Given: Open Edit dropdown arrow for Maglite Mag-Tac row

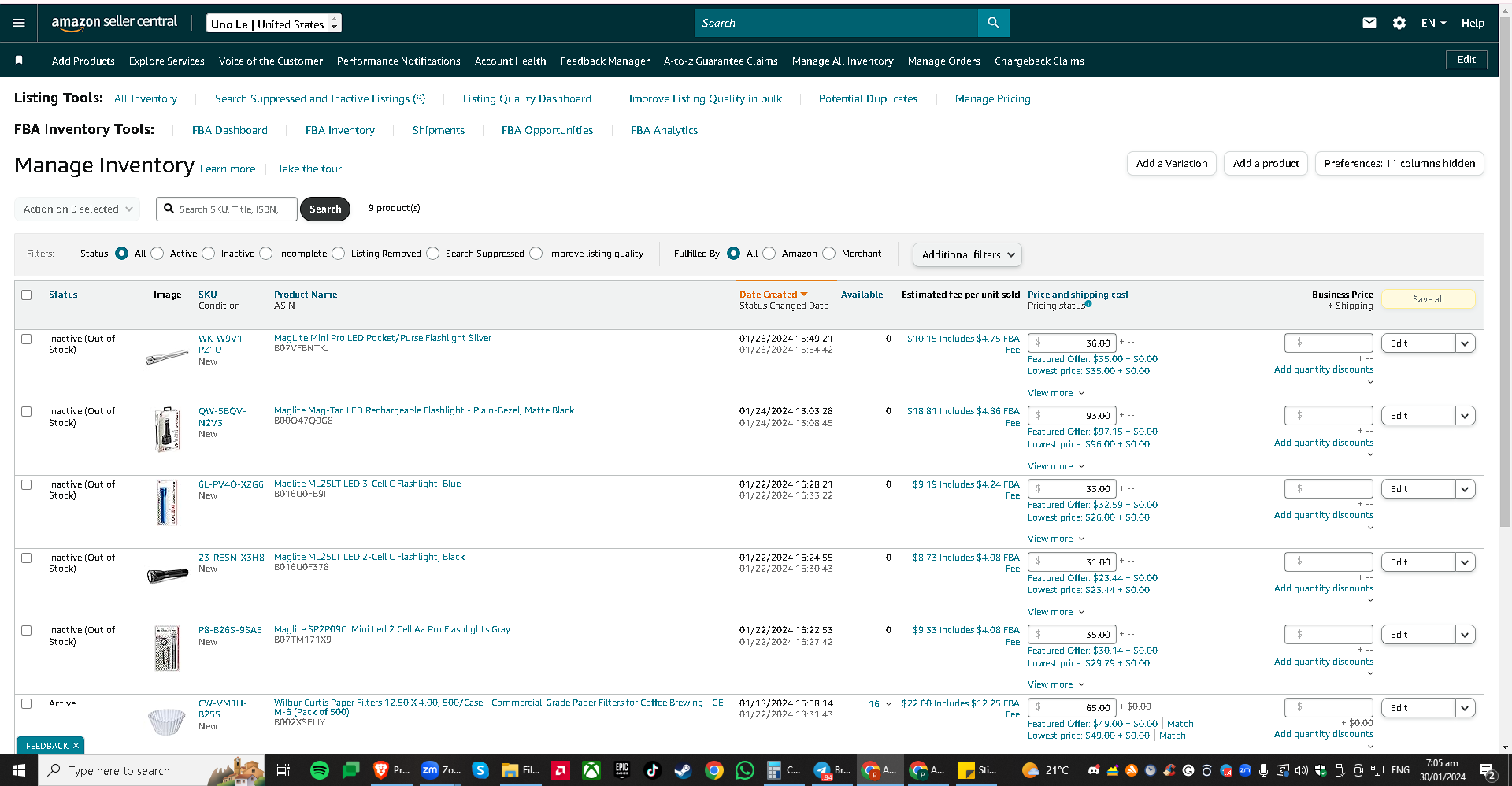Looking at the screenshot, I should pos(1465,416).
